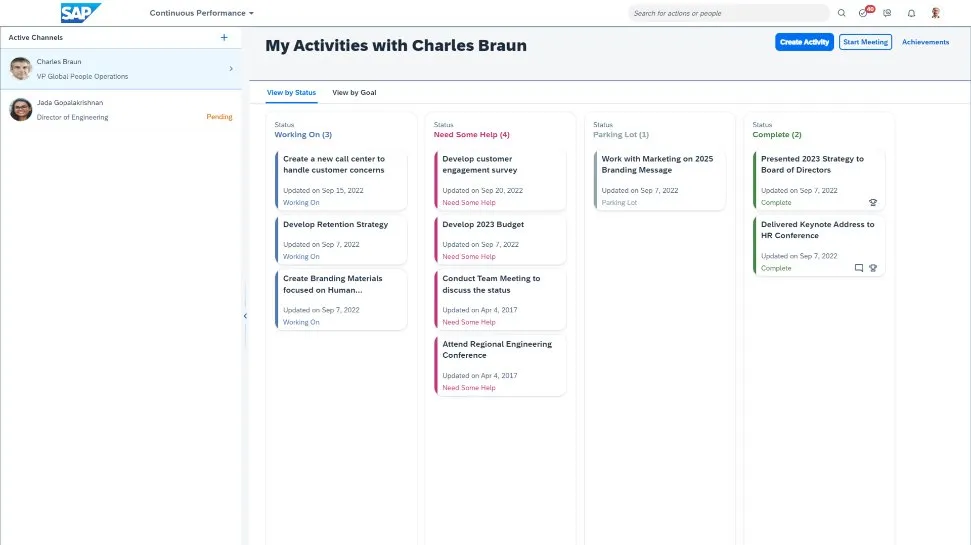Click achievement trophy icon on Presented 2023 Strategy card

coord(873,202)
